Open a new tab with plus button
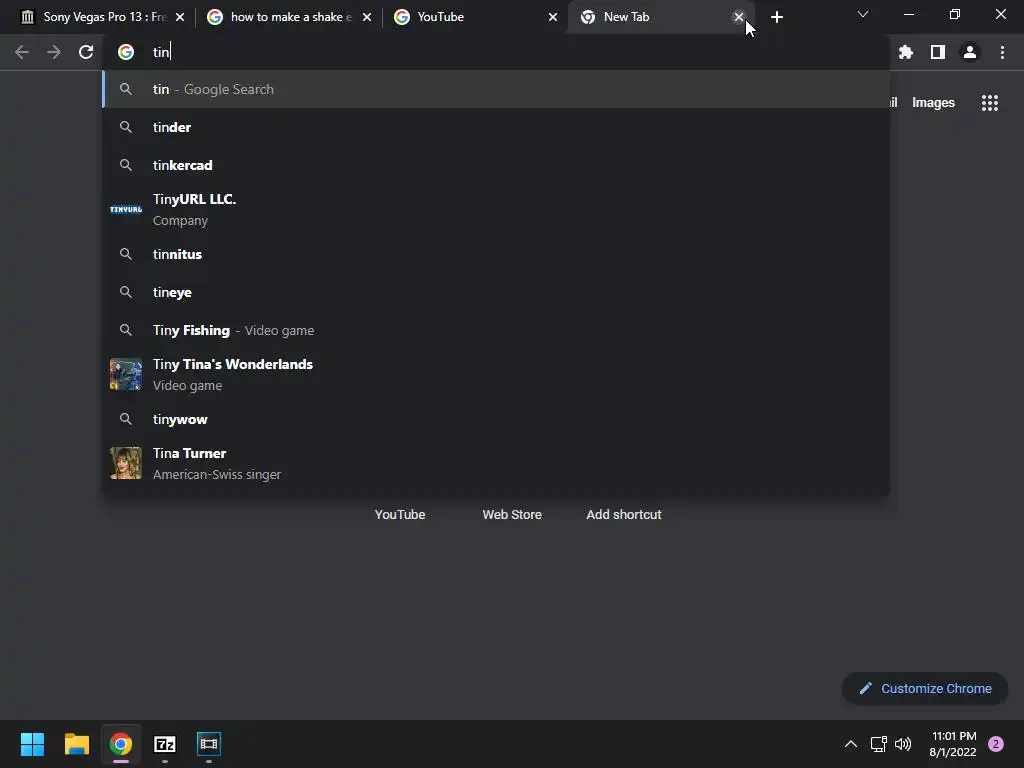Viewport: 1024px width, 768px height. pyautogui.click(x=776, y=17)
